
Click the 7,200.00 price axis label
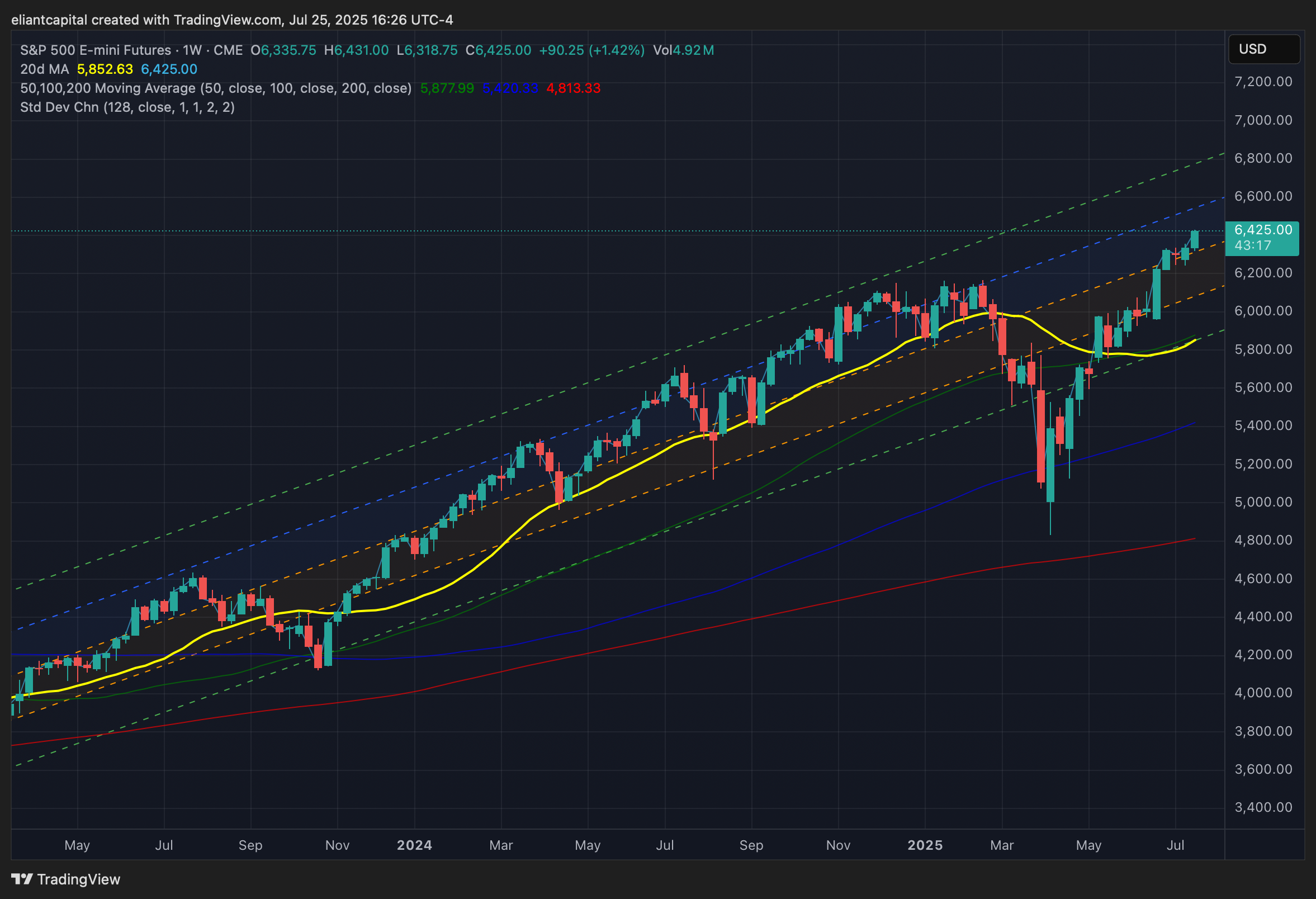[x=1263, y=82]
